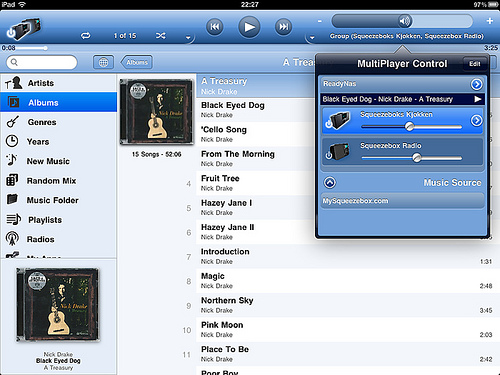The image size is (500, 375).
Task: Toggle shuffle mode
Action: tap(161, 36)
